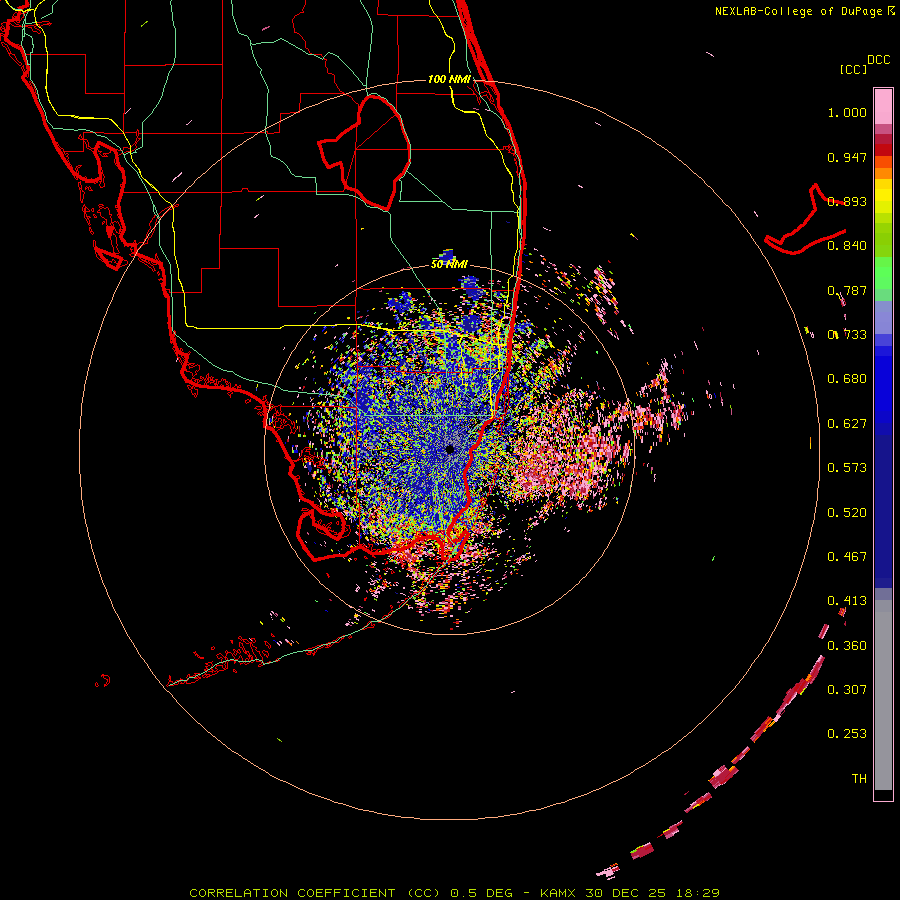Pick the light pink color at scale top

point(883,106)
